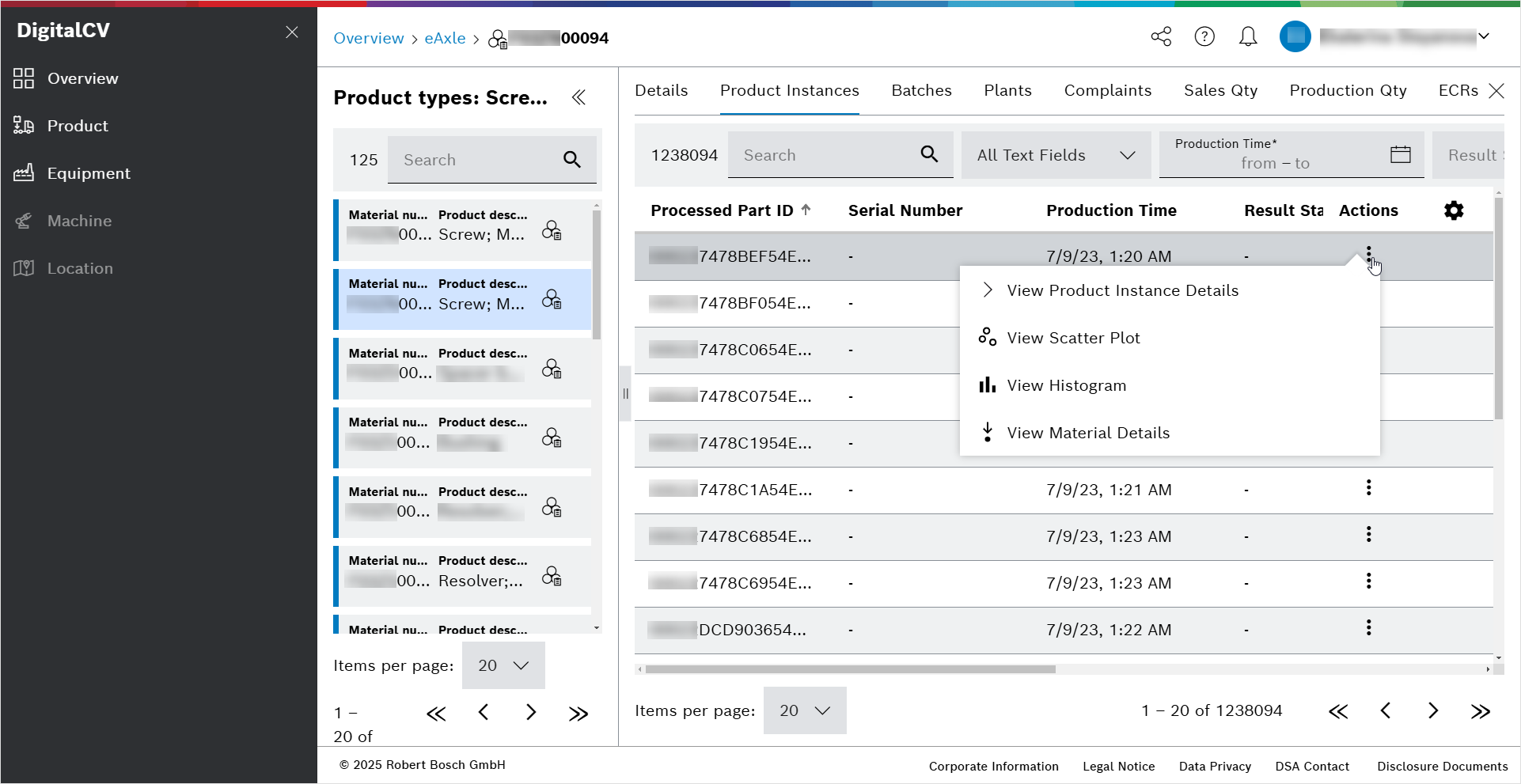Collapse the Product types panel with the double chevron

click(x=578, y=97)
